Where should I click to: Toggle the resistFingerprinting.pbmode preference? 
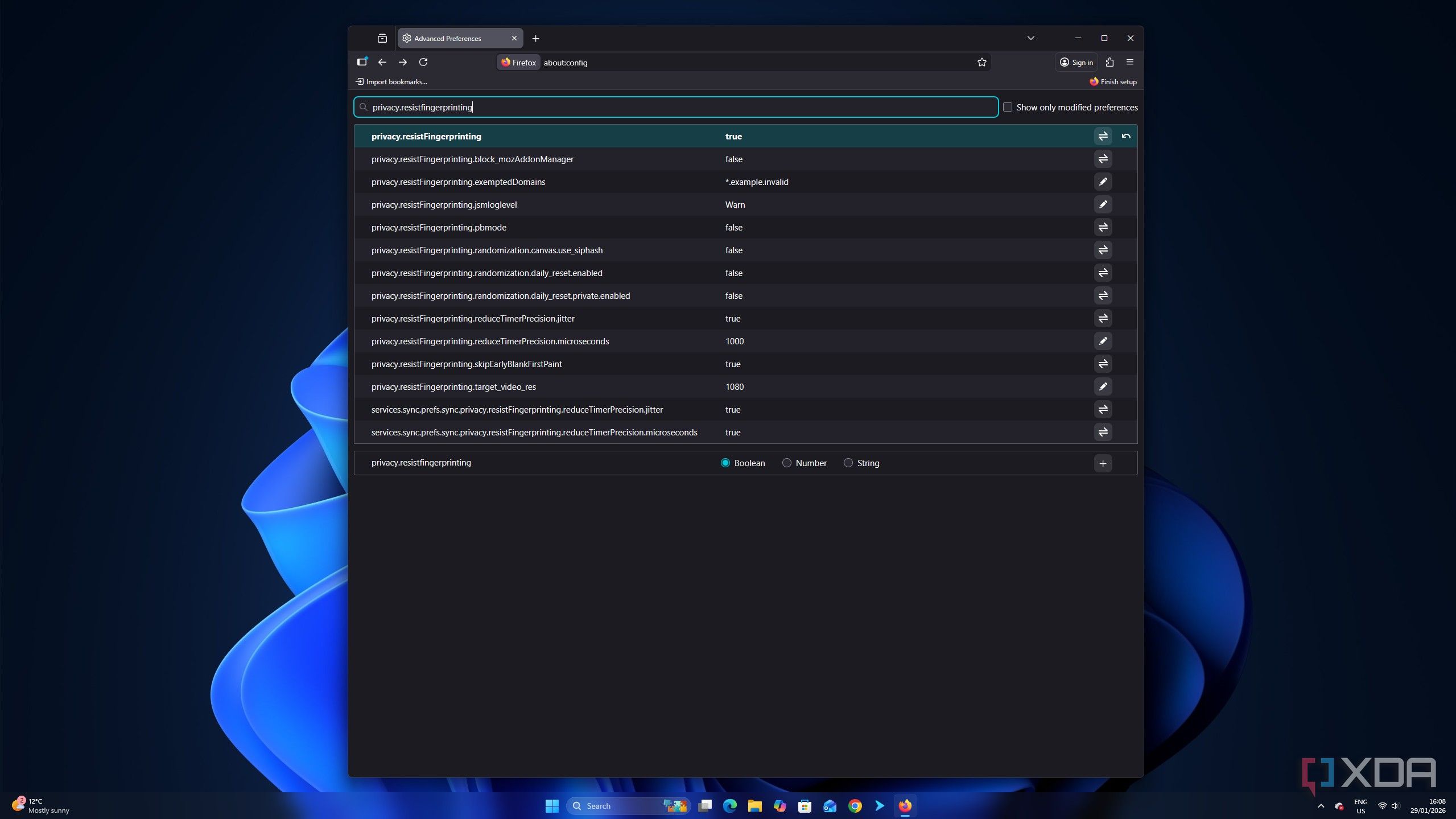(x=1103, y=227)
